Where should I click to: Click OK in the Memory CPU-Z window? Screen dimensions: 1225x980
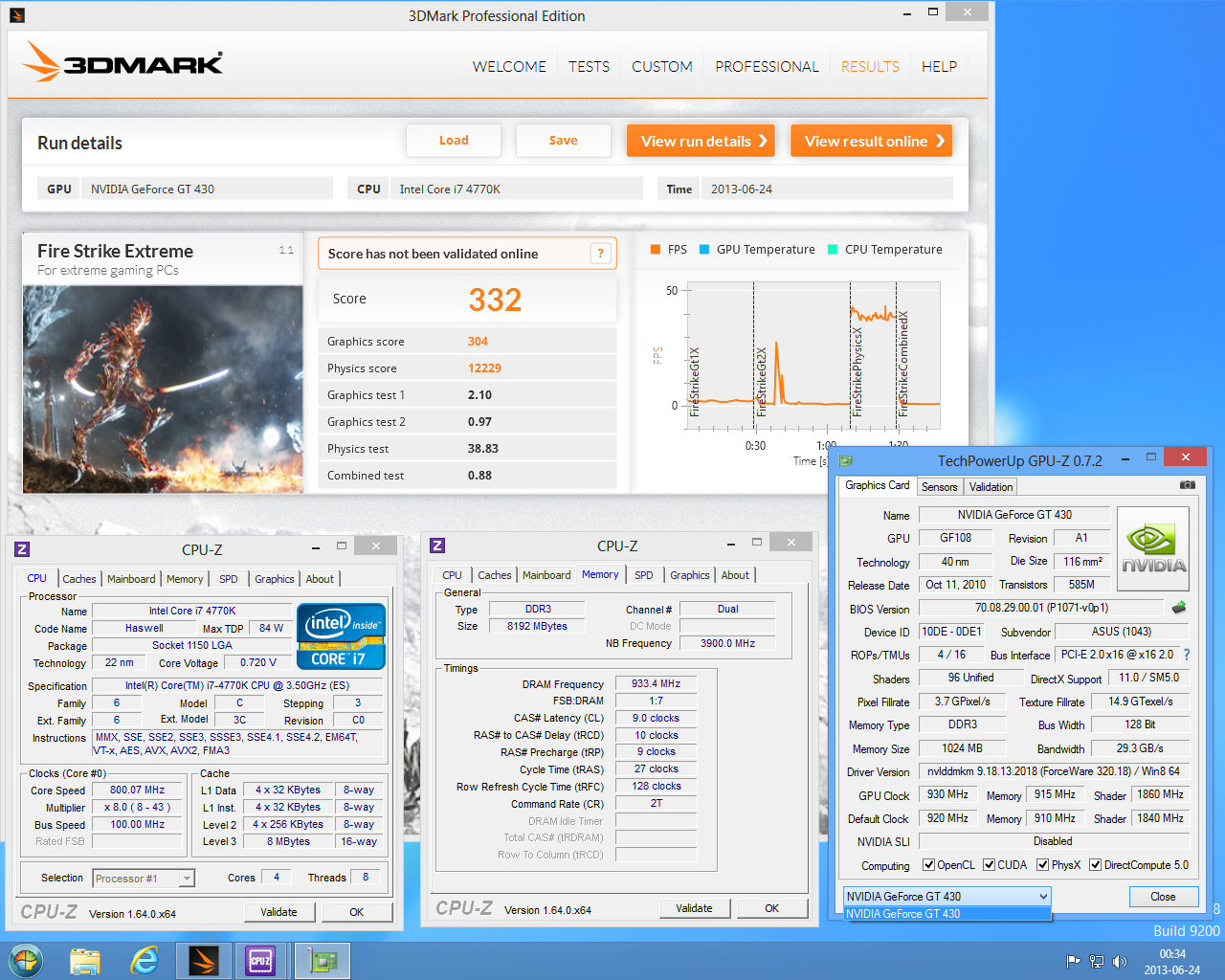(x=771, y=908)
